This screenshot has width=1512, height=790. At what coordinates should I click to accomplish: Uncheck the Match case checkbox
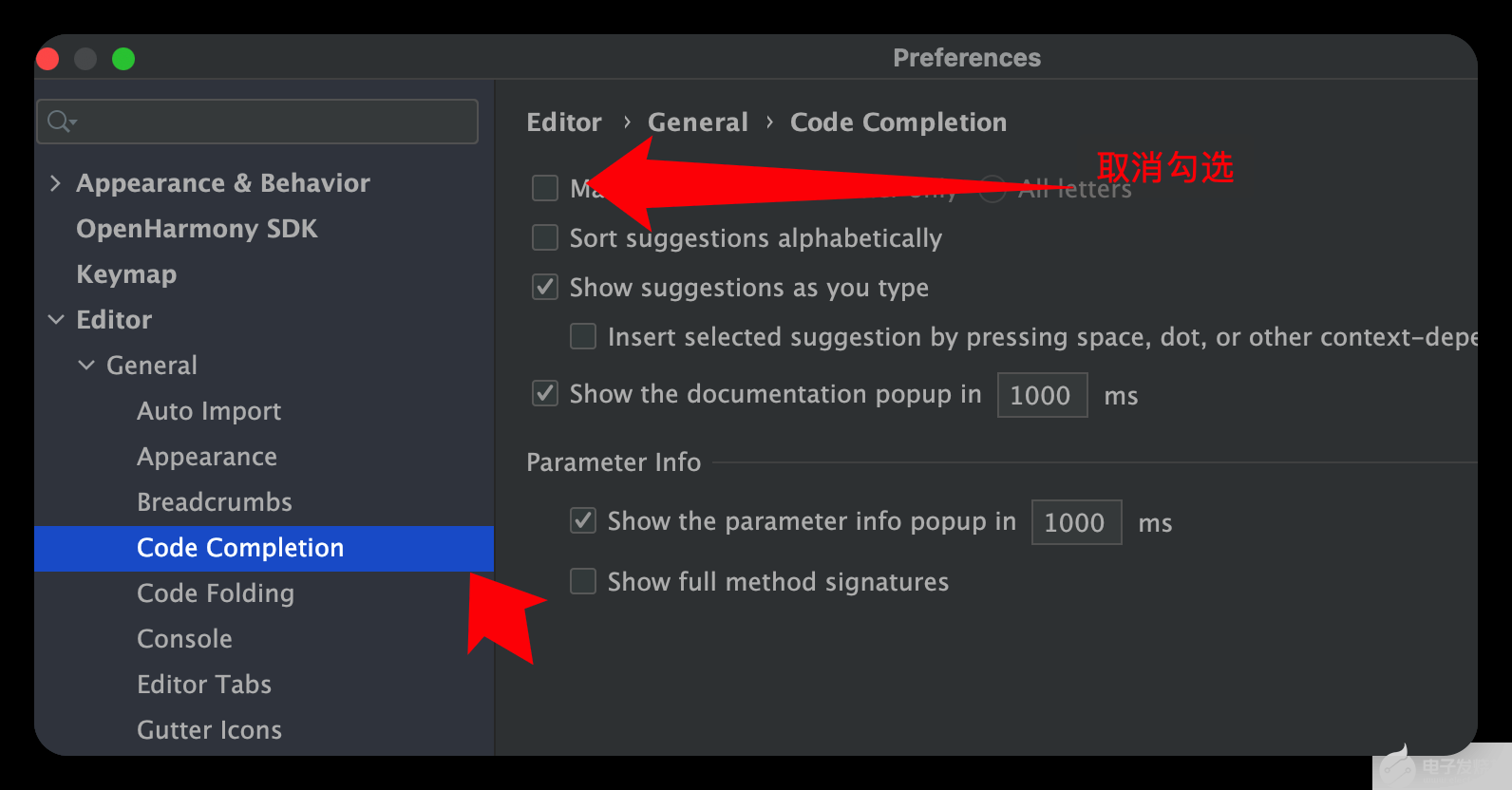pyautogui.click(x=545, y=188)
